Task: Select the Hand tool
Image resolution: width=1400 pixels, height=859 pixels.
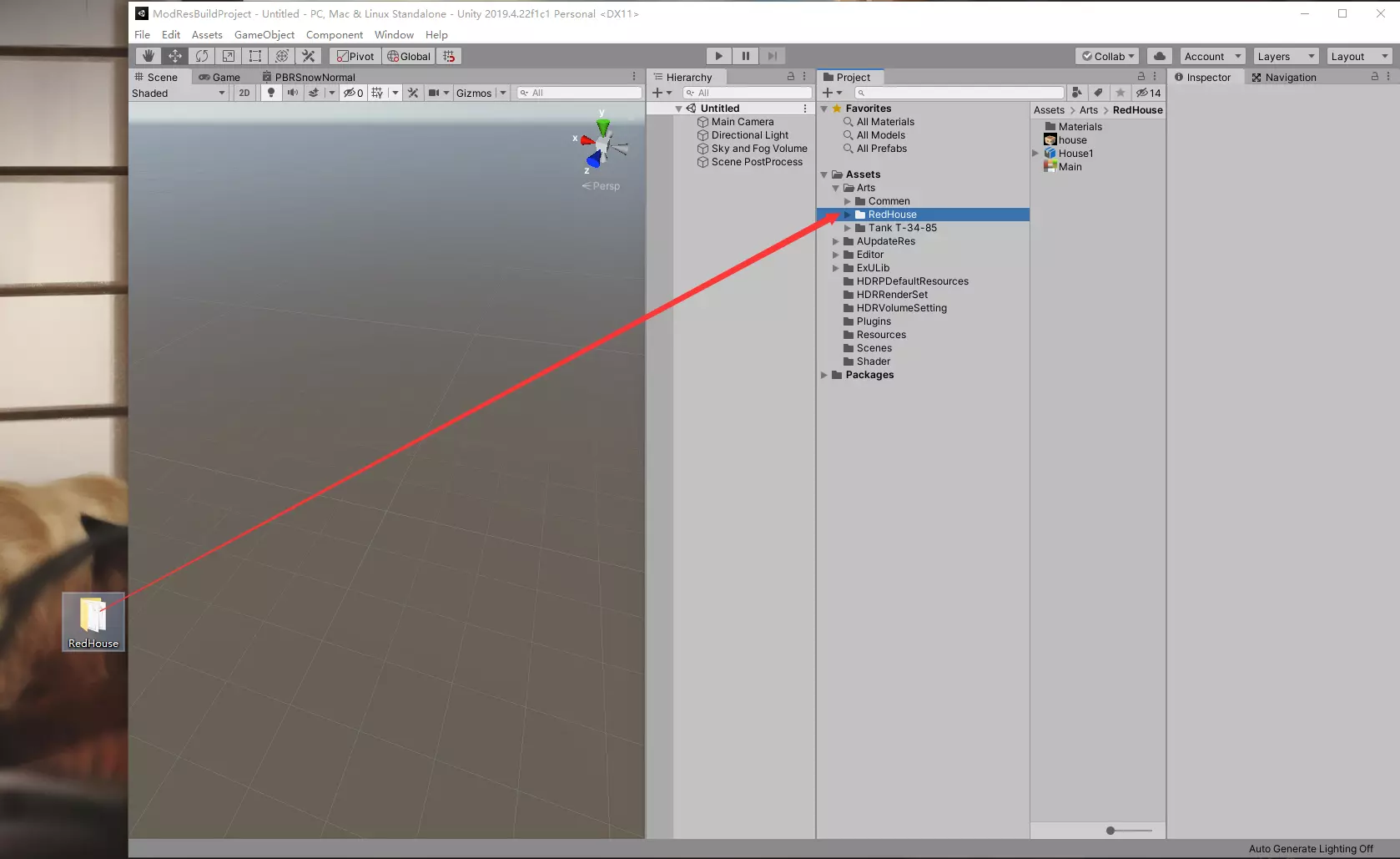Action: tap(149, 56)
